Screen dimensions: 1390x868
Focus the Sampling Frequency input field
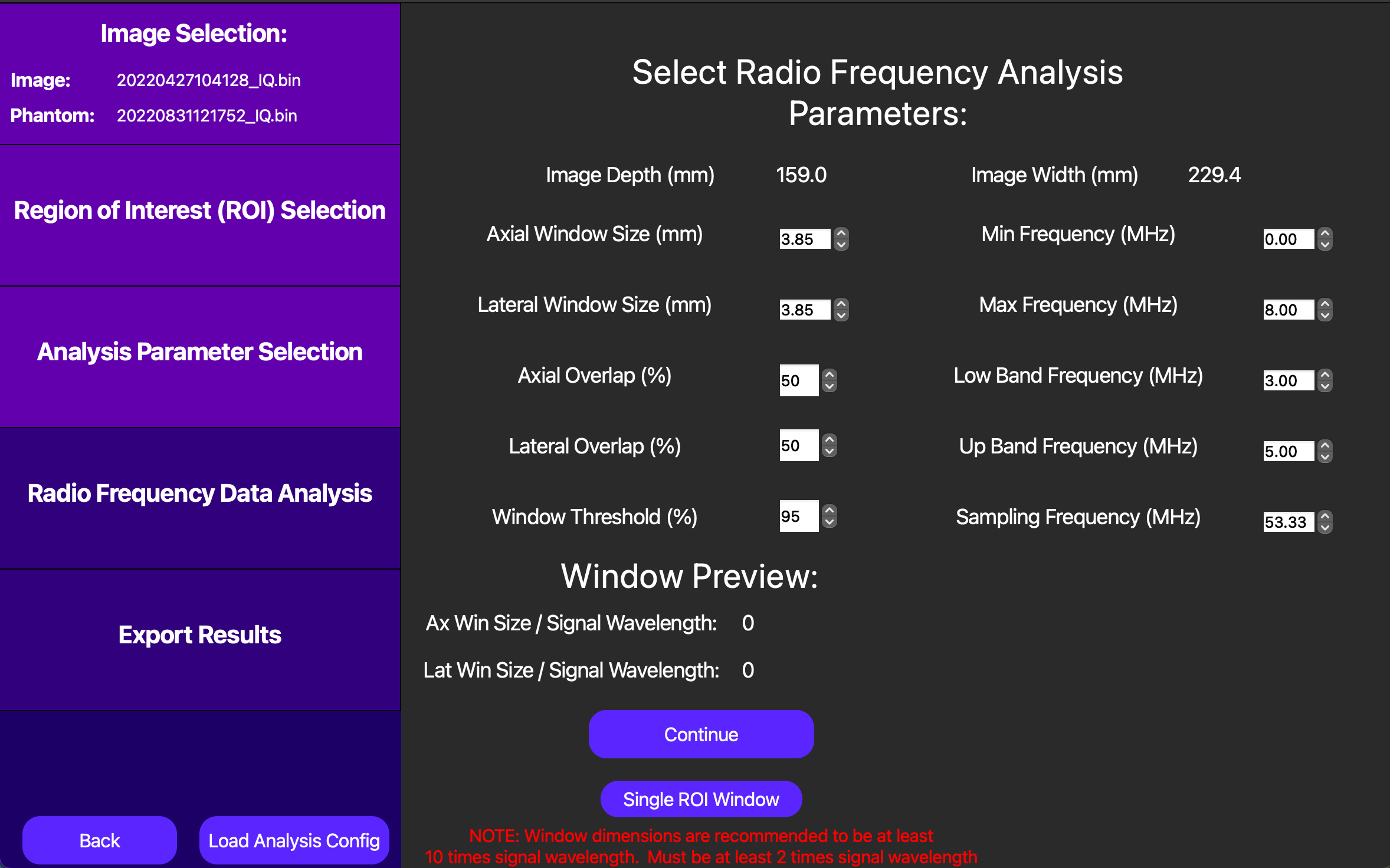pos(1289,522)
